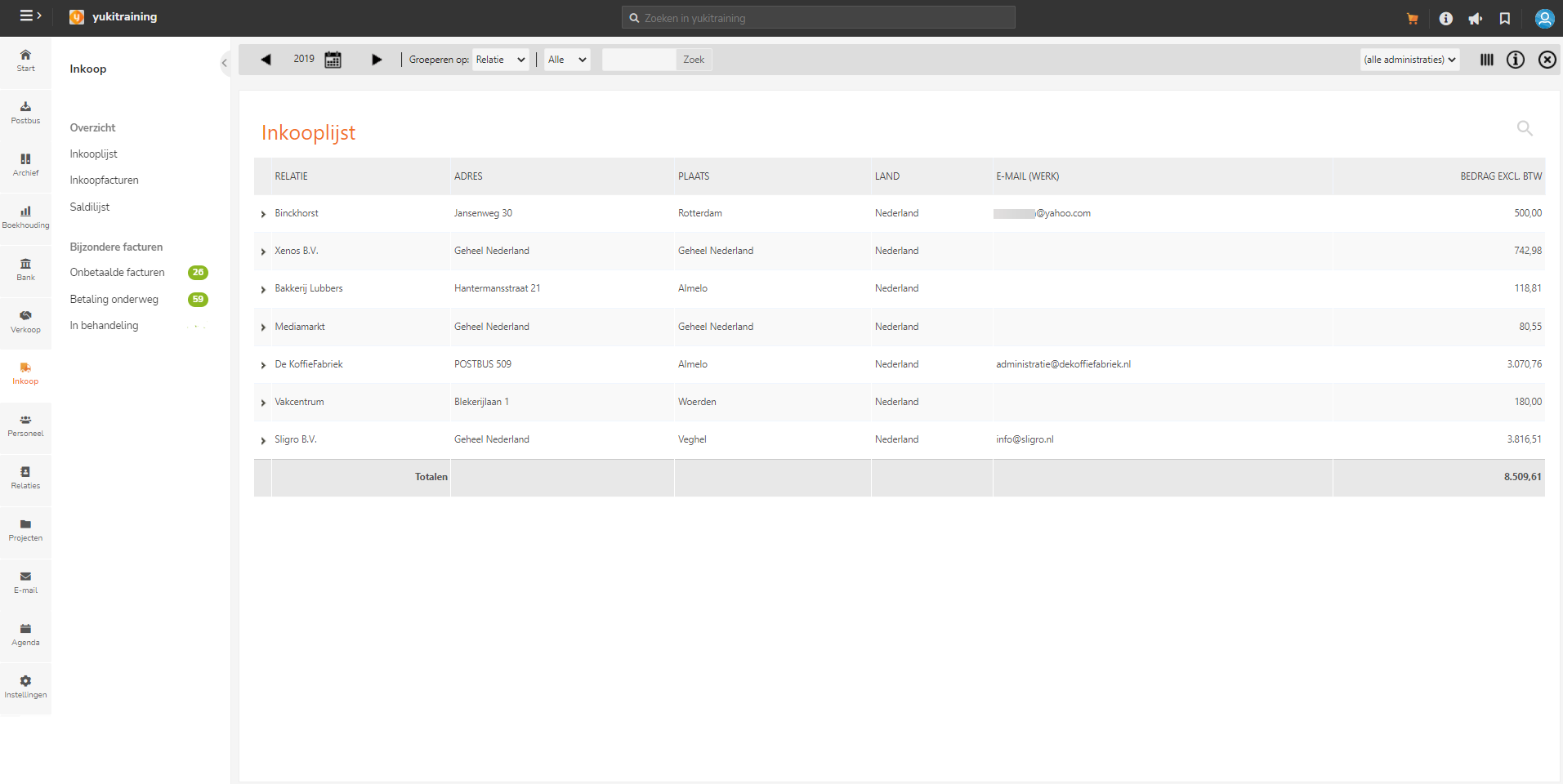This screenshot has height=784, width=1563.
Task: Open Inkoopfacturen menu item
Action: 105,180
